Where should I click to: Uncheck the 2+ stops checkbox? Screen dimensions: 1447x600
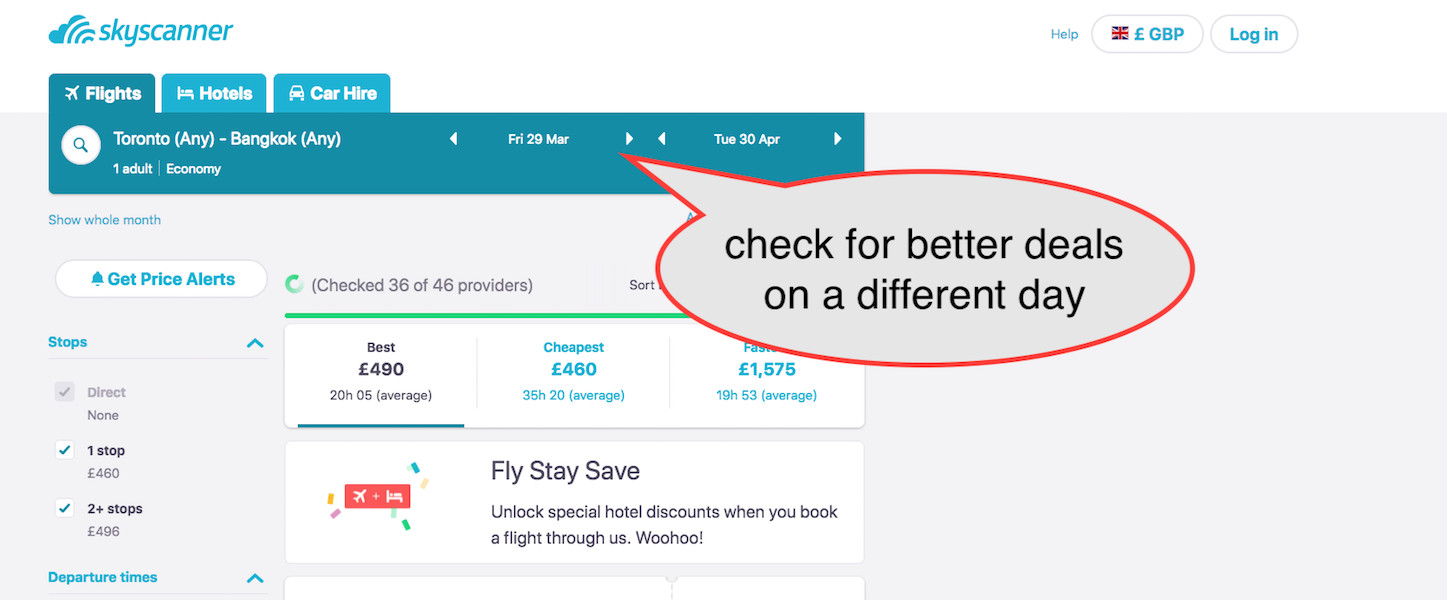click(x=65, y=509)
